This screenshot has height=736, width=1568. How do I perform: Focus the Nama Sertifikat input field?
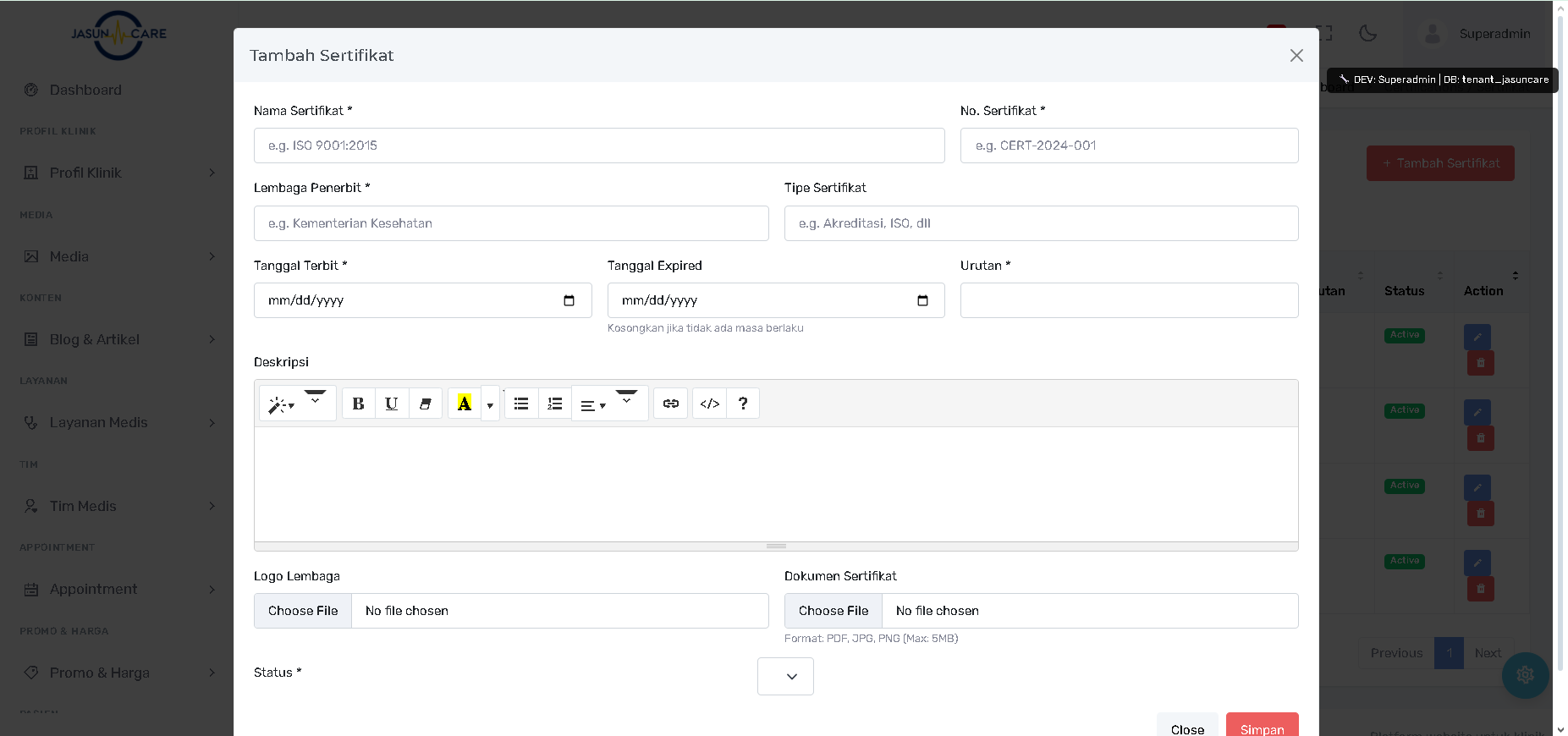(x=599, y=146)
